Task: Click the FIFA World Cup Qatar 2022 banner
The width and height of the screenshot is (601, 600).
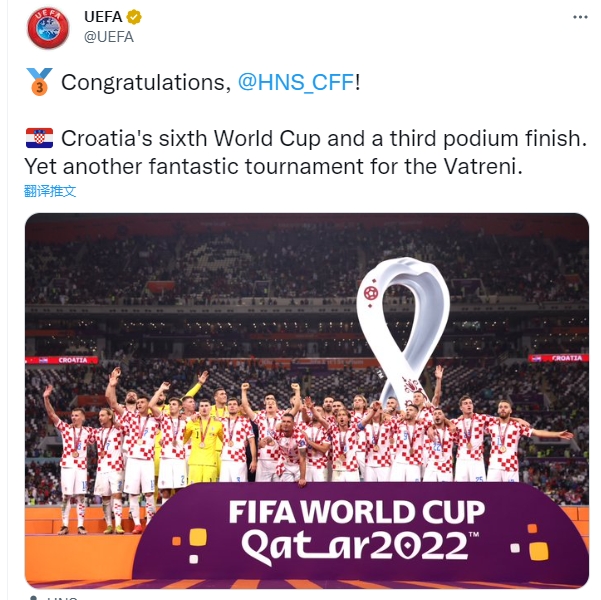Action: [356, 533]
